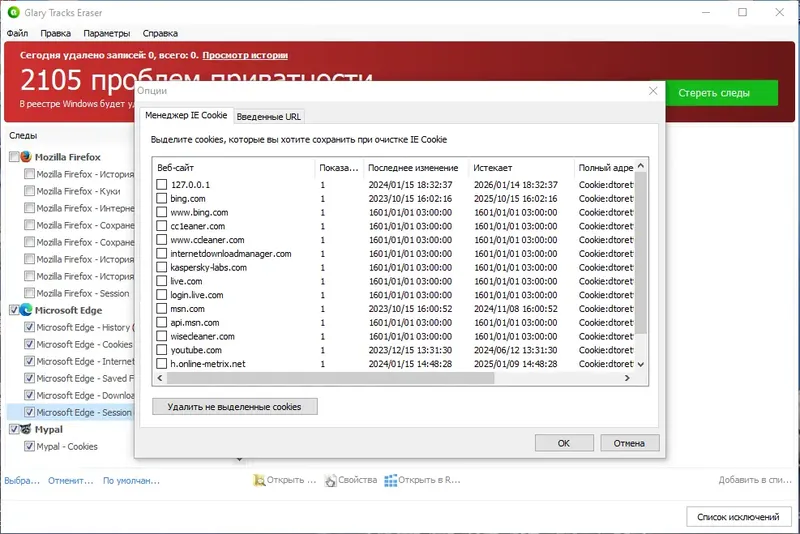
Task: Click the По умолчан... link
Action: 131,480
